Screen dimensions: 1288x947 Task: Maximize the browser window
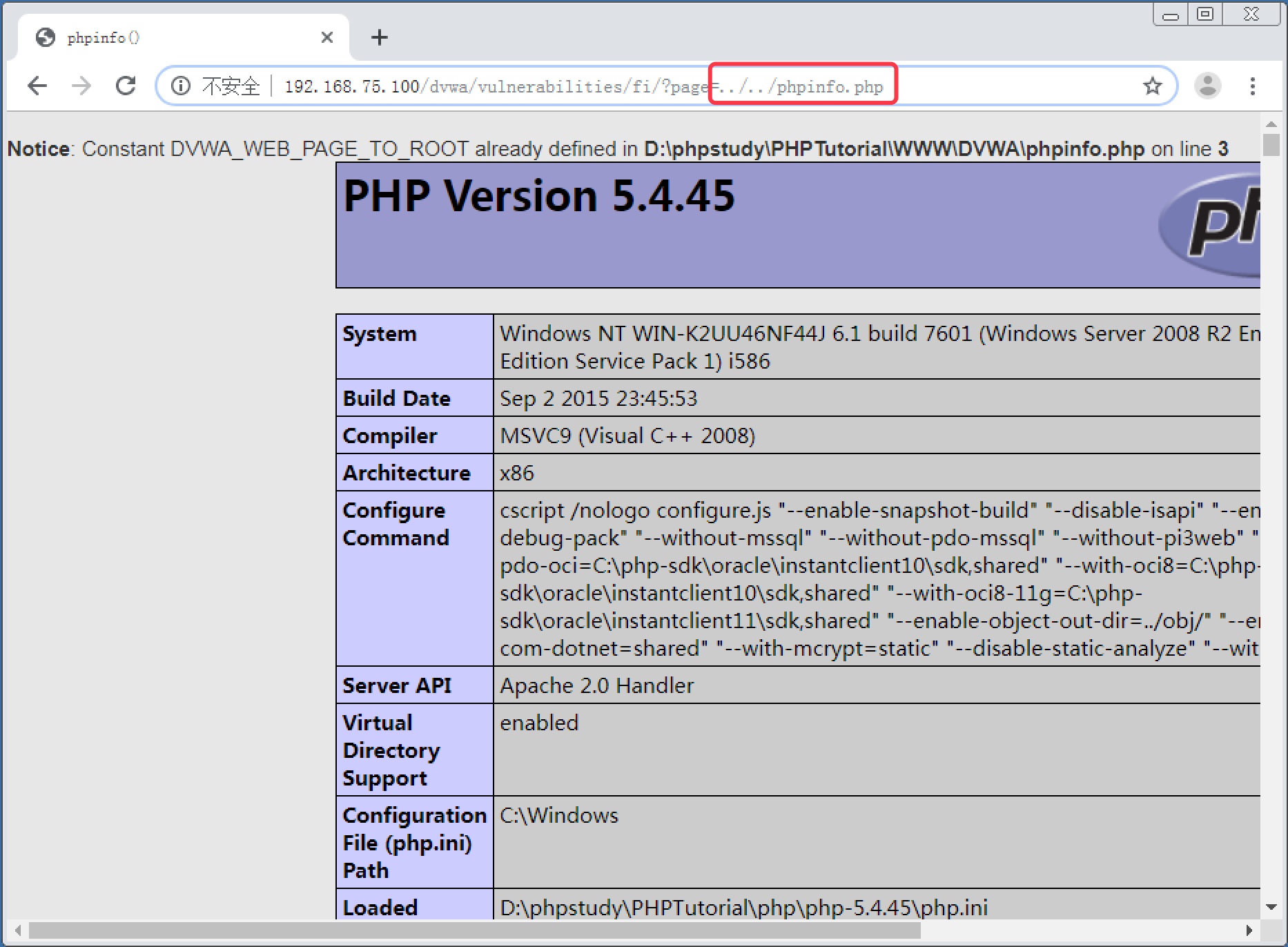pos(1205,14)
